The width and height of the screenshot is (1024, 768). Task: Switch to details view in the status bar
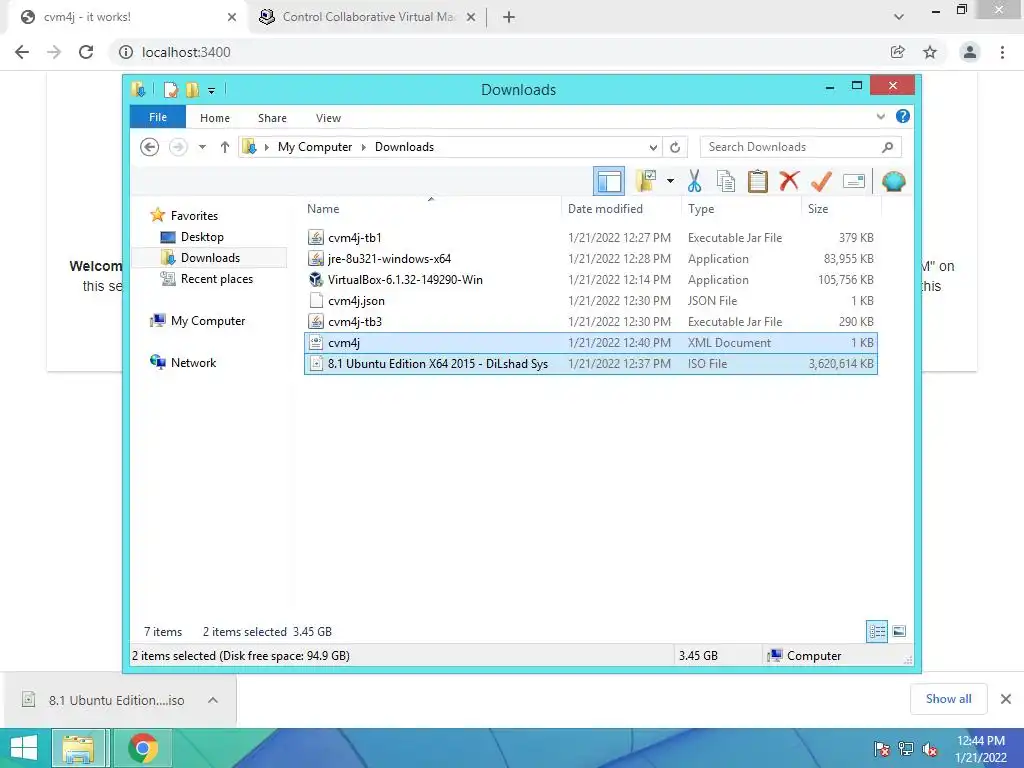tap(877, 631)
